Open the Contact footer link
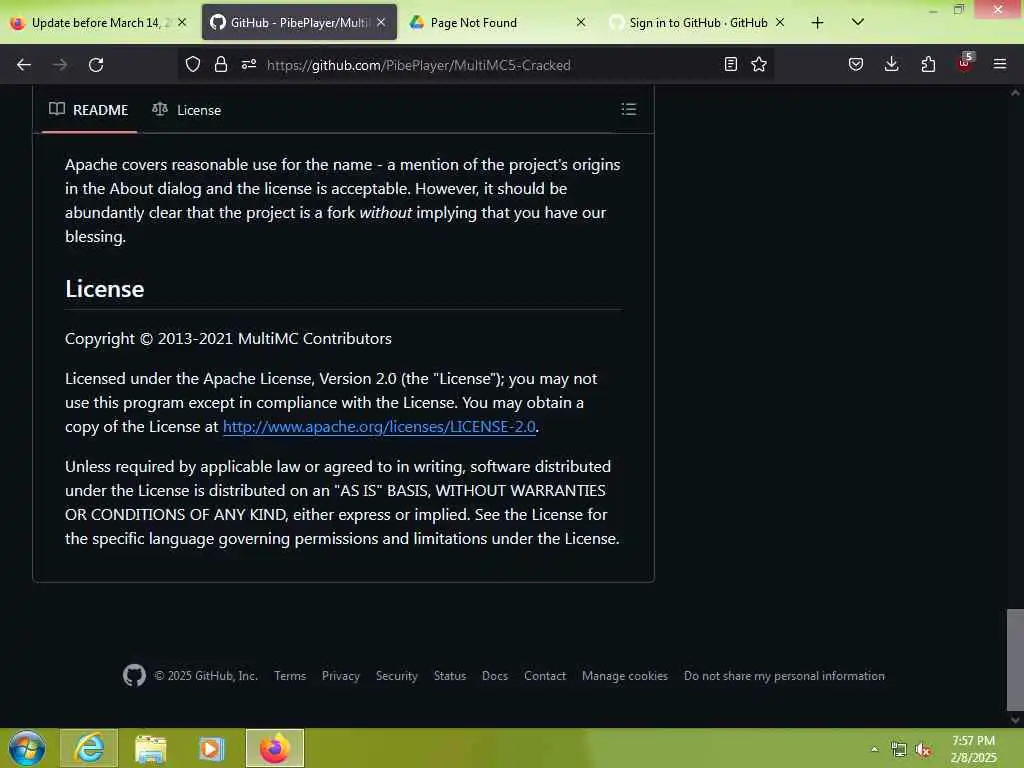 click(x=545, y=676)
